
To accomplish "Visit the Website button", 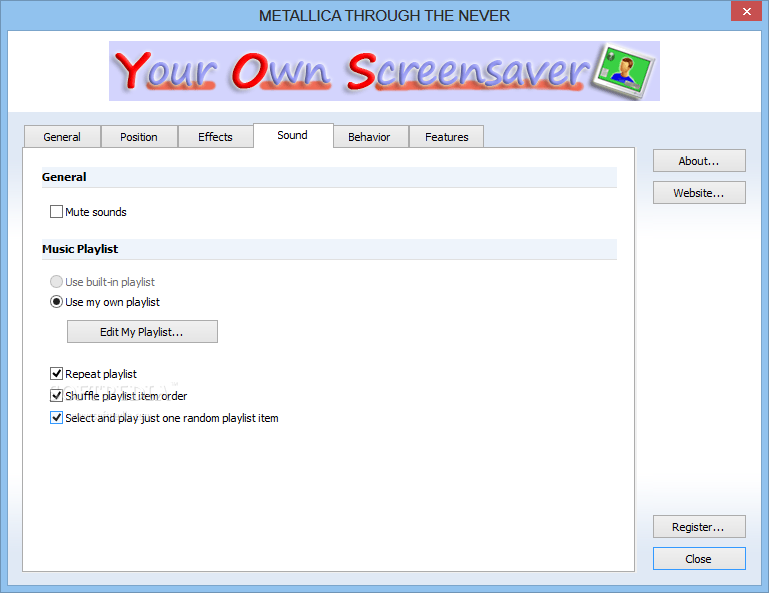I will point(699,193).
